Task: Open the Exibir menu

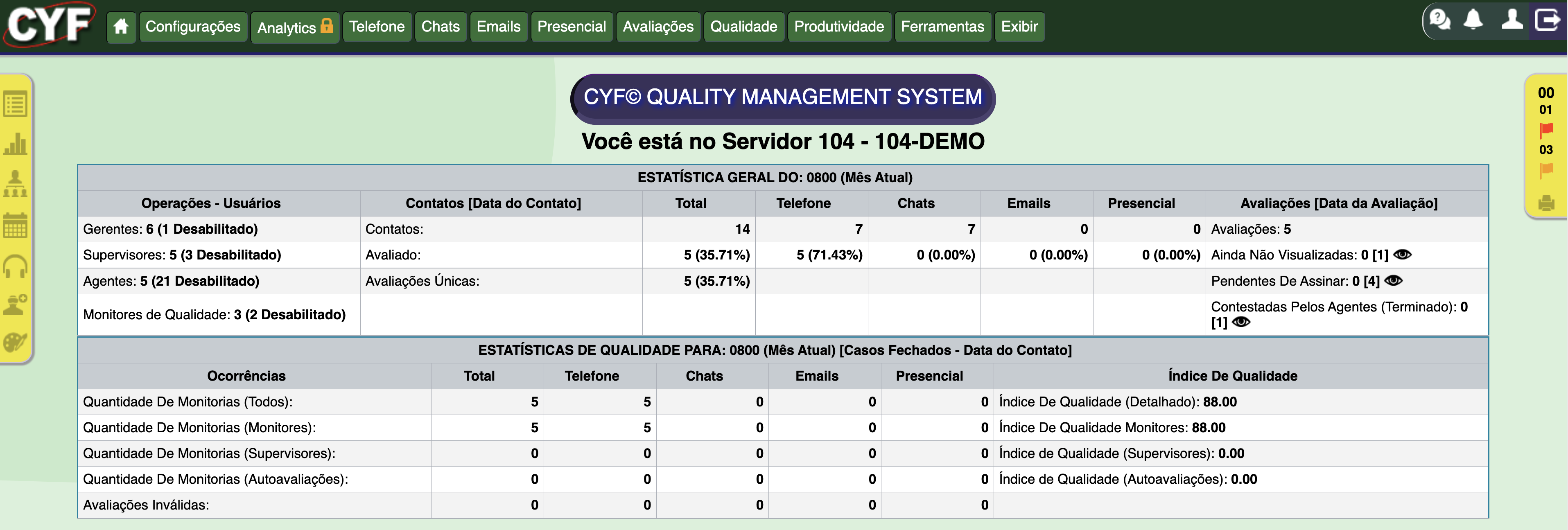Action: 1019,27
